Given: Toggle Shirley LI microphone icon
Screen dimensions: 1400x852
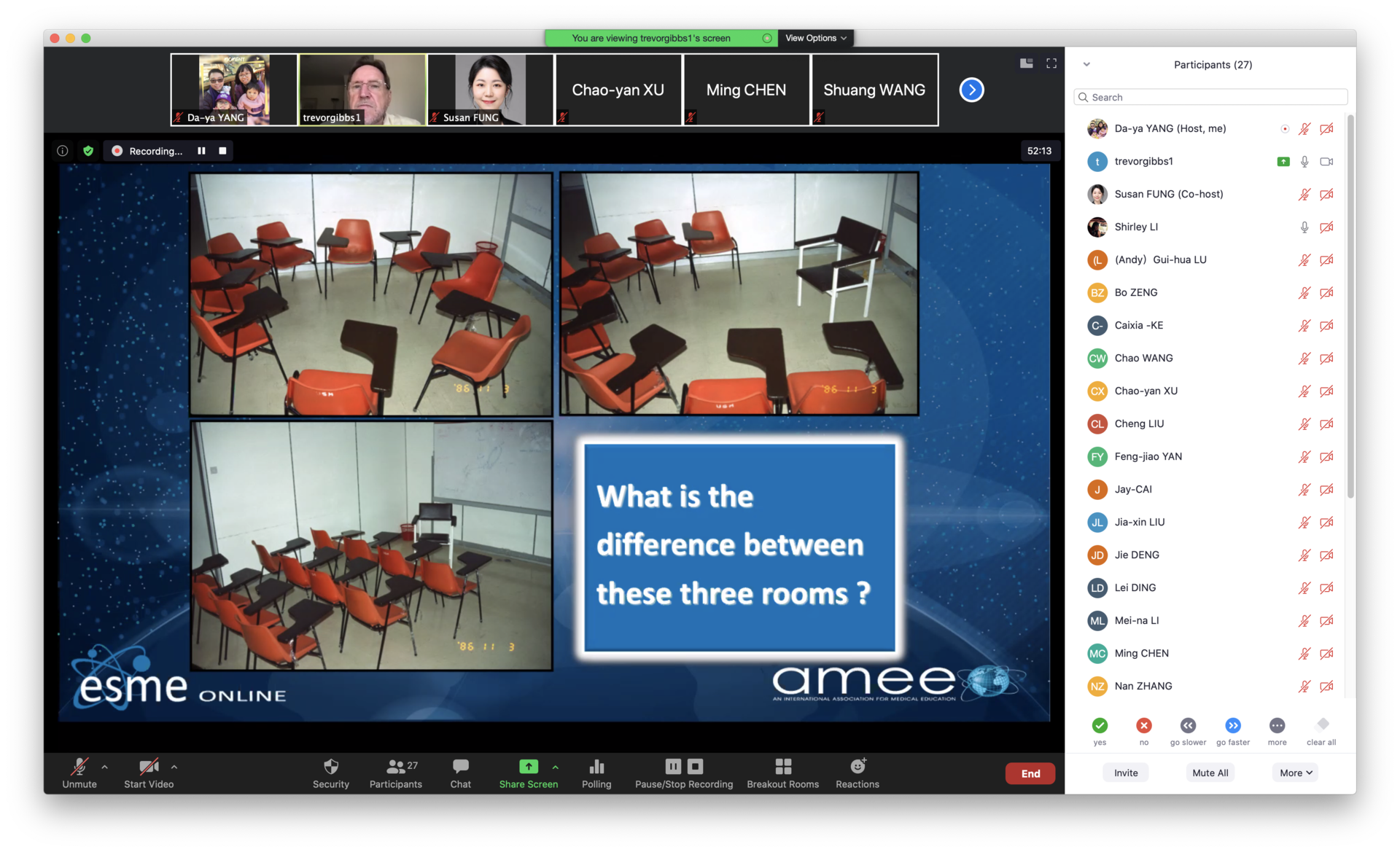Looking at the screenshot, I should 1304,227.
